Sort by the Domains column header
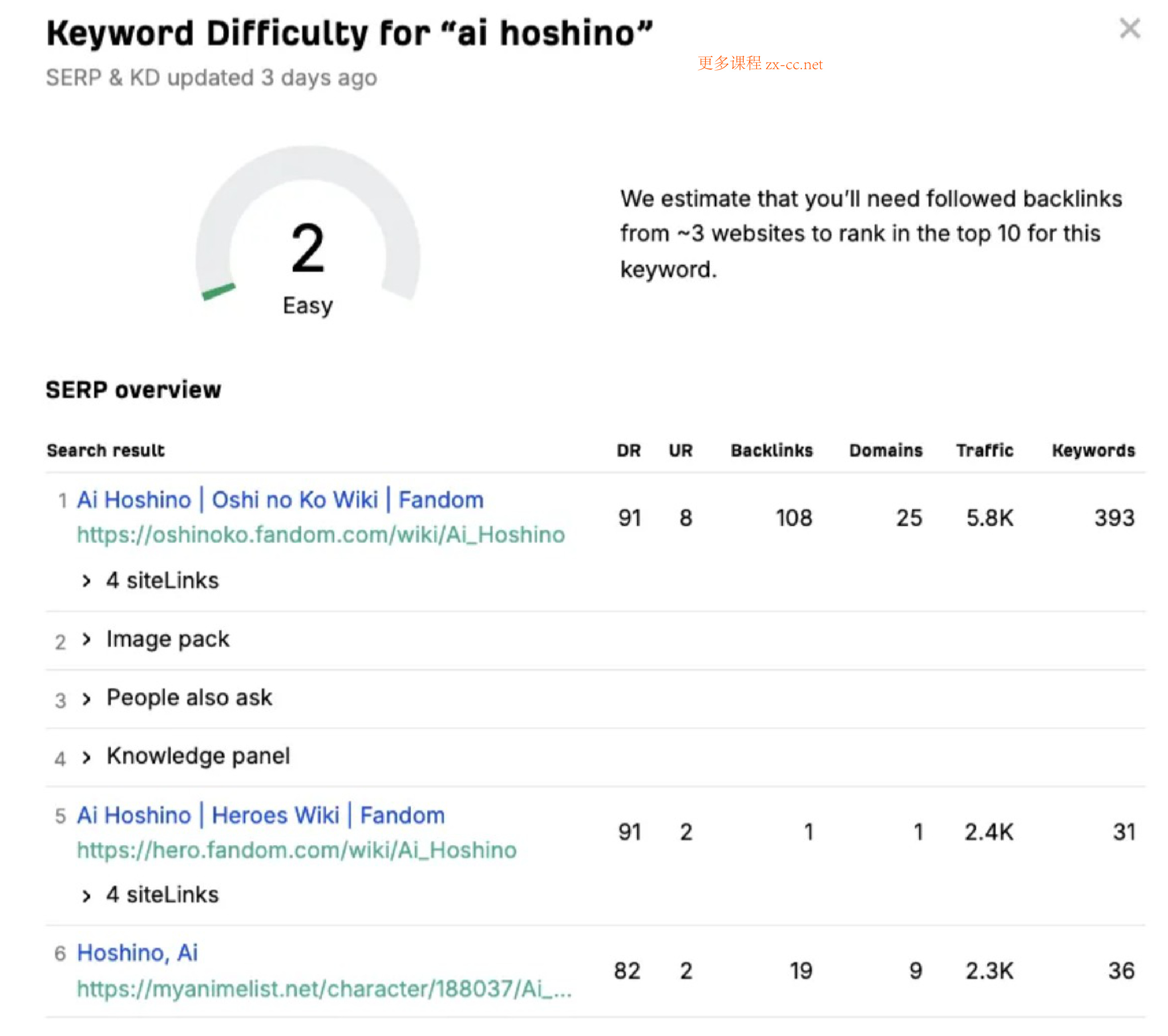This screenshot has height=1036, width=1168. click(886, 451)
